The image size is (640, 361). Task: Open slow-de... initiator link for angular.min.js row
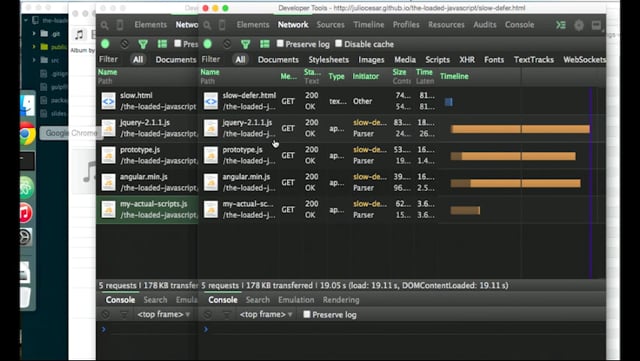coord(370,176)
